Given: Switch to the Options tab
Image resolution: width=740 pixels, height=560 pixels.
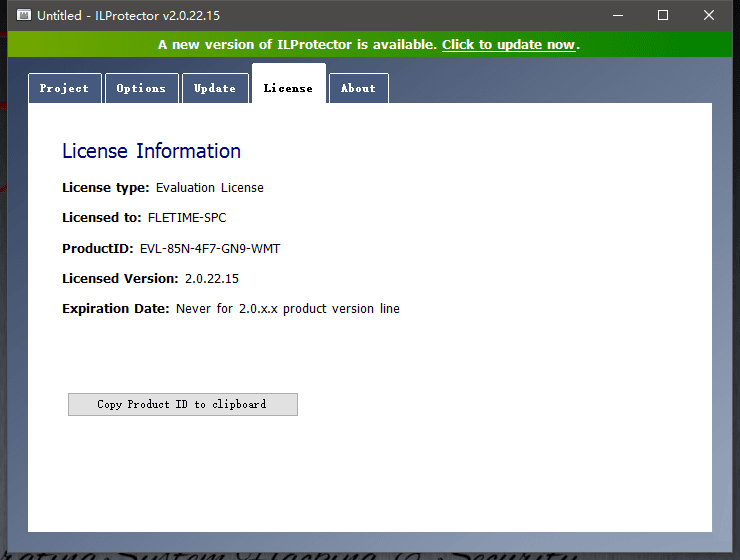Looking at the screenshot, I should coord(142,88).
